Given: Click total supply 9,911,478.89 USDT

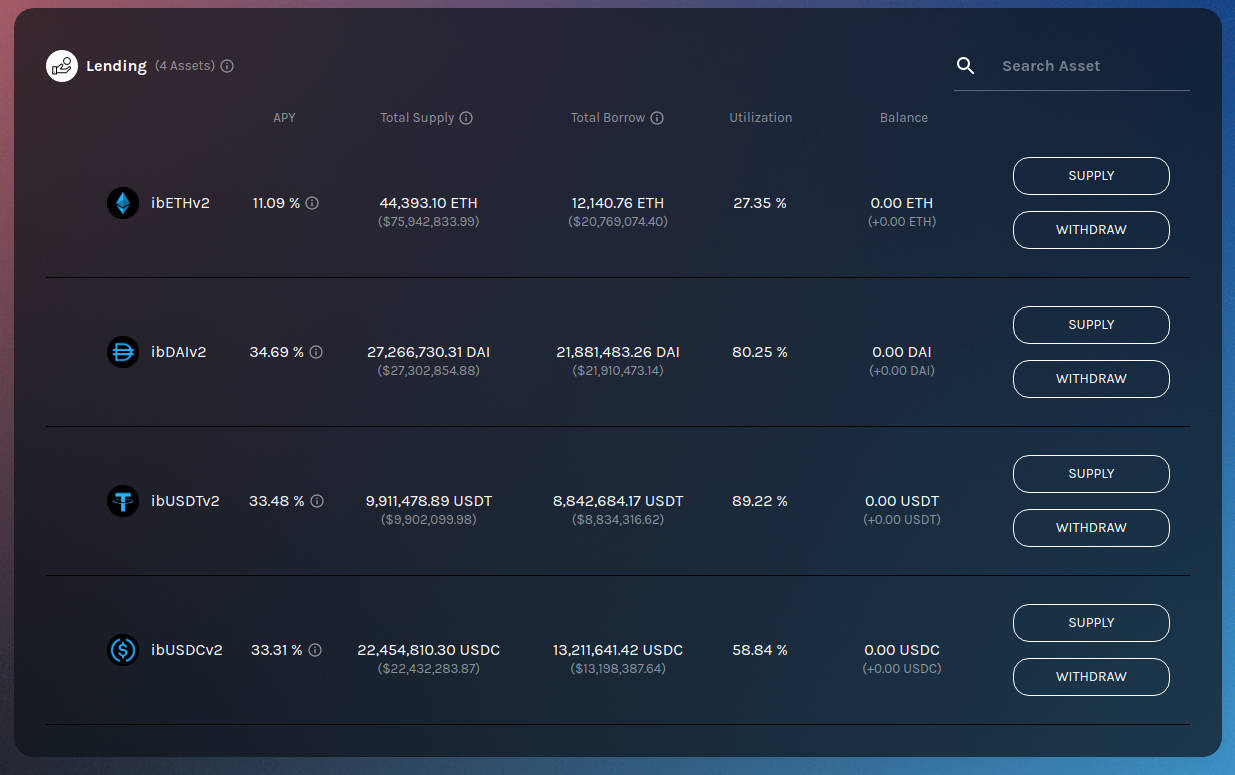Looking at the screenshot, I should pyautogui.click(x=429, y=501).
